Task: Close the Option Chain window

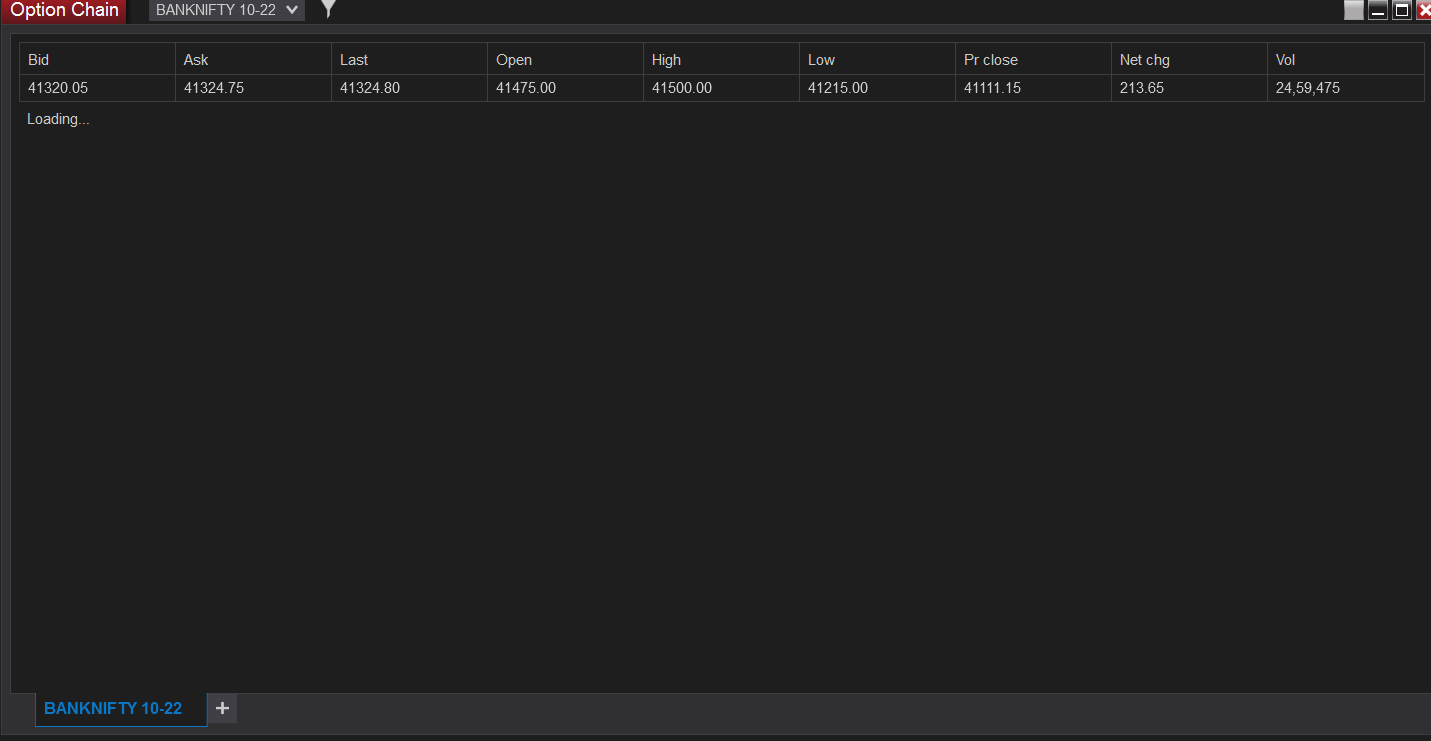Action: (x=1424, y=10)
